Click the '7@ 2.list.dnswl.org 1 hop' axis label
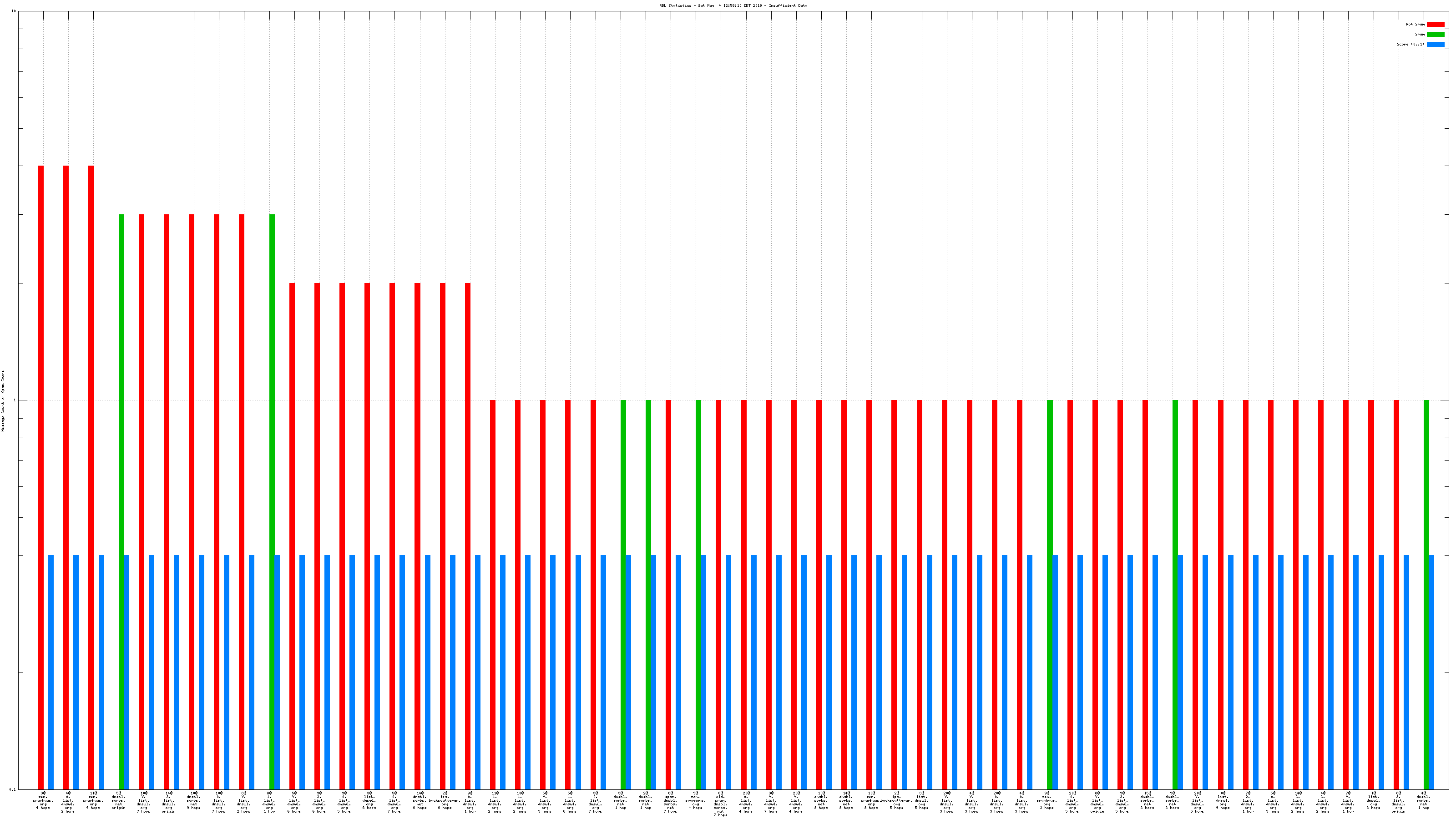The width and height of the screenshot is (1456, 819). [x=1248, y=802]
